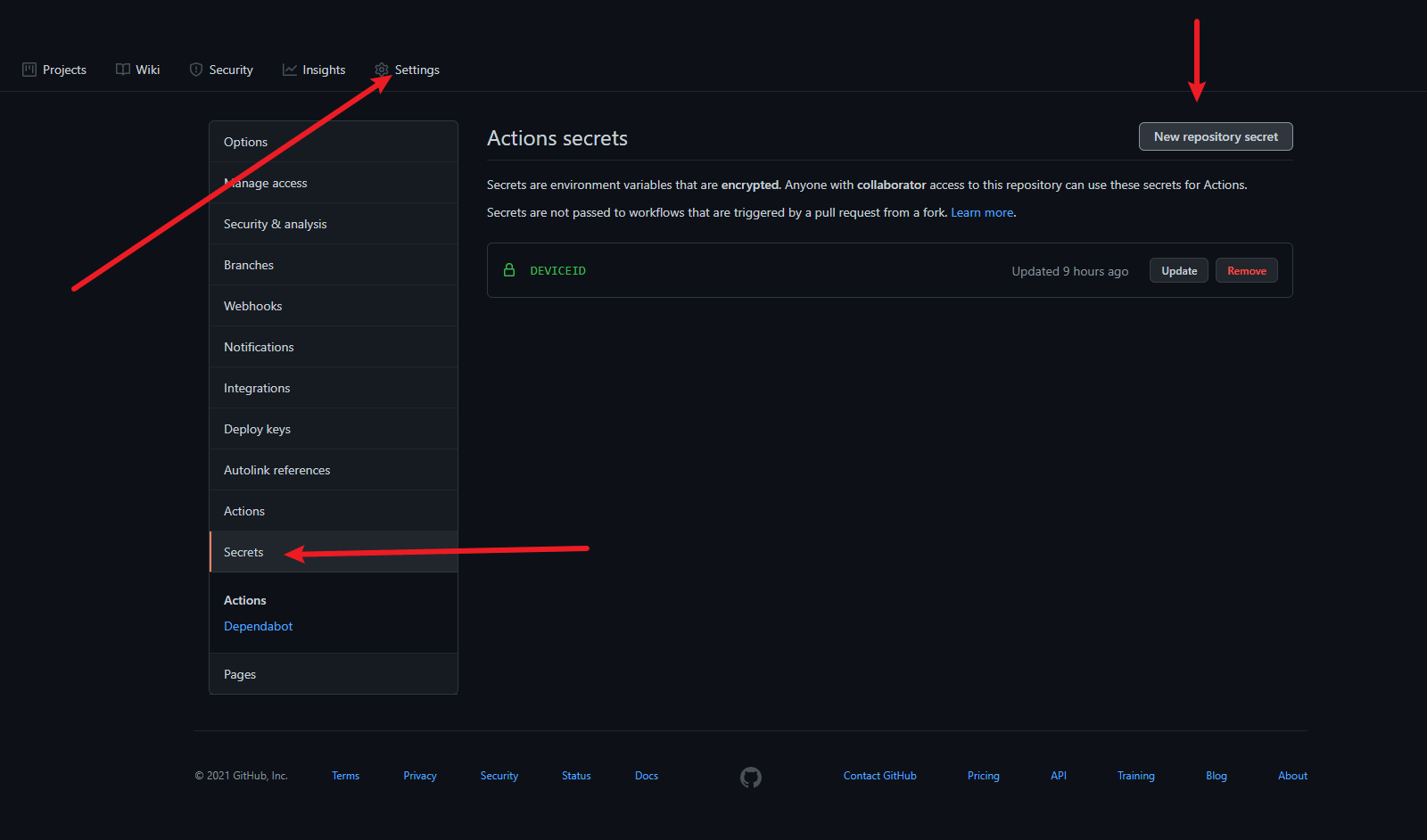Viewport: 1427px width, 840px height.
Task: Click the Insights tab
Action: tap(323, 70)
